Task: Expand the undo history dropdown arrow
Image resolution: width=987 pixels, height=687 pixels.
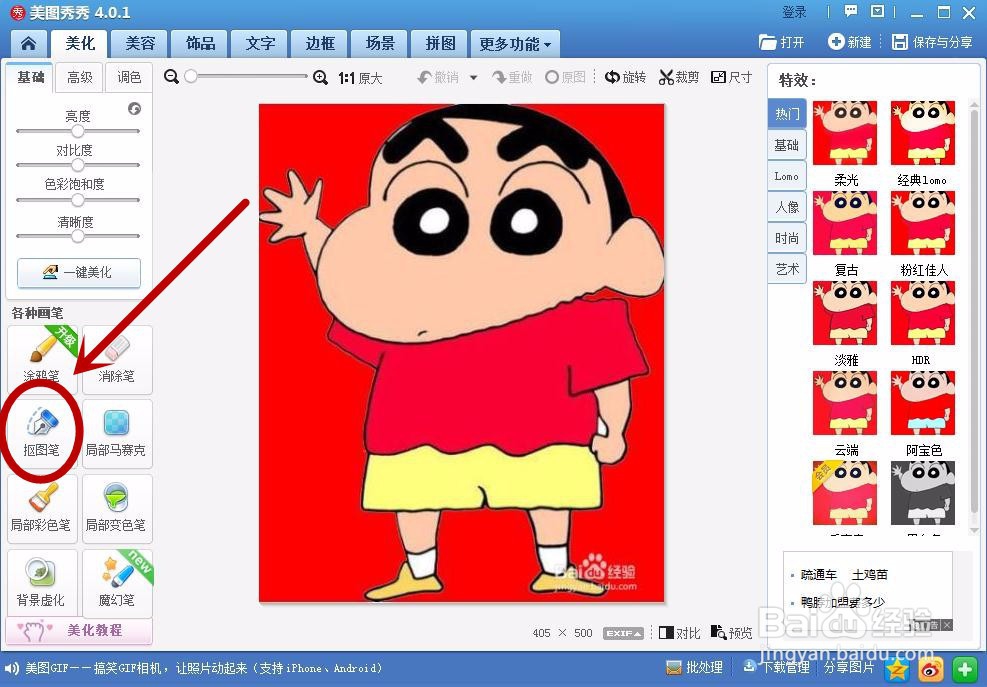Action: tap(473, 77)
